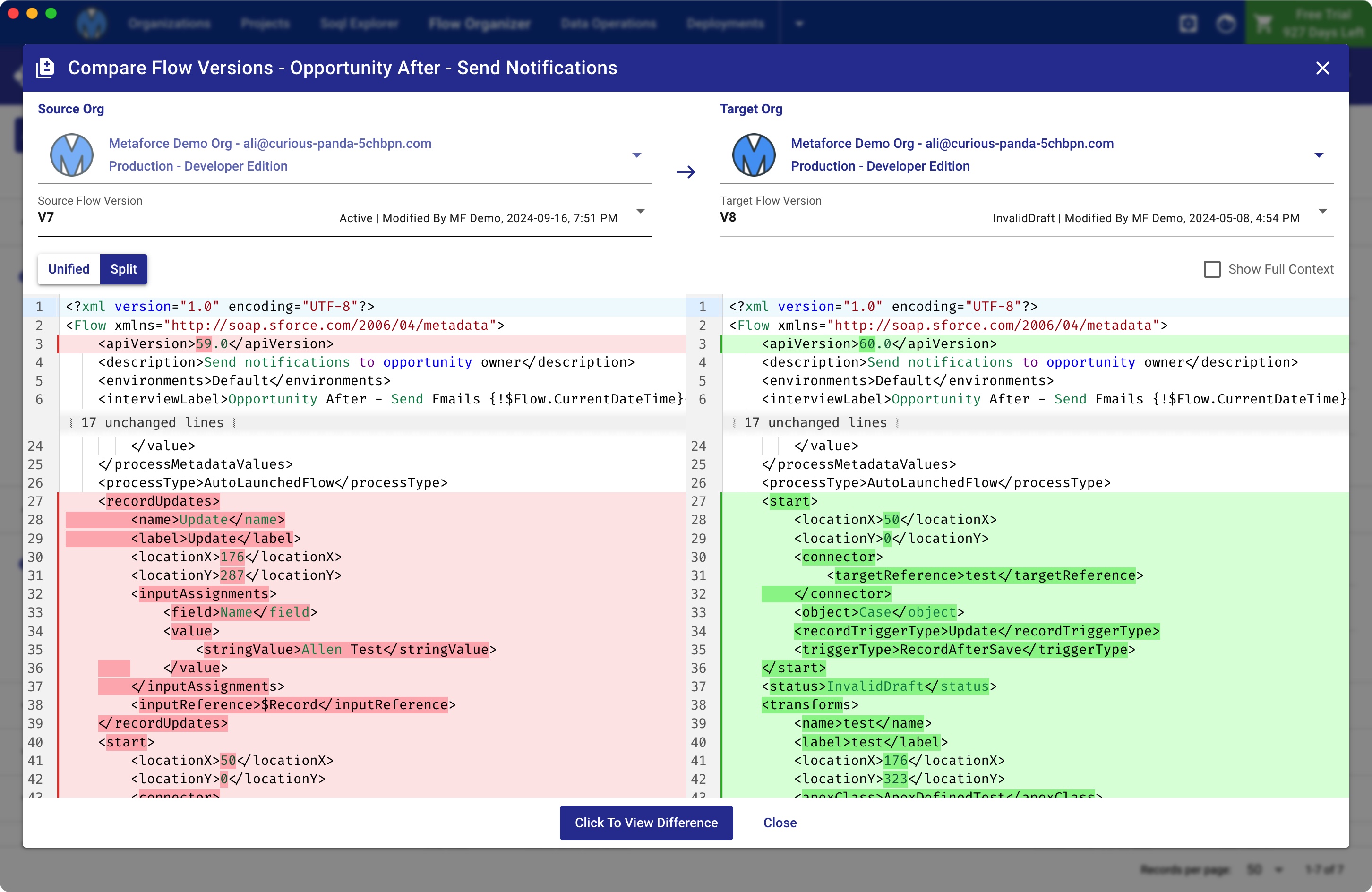Click the Click To View Difference button
Screen dimensions: 1372x892
pyautogui.click(x=646, y=823)
